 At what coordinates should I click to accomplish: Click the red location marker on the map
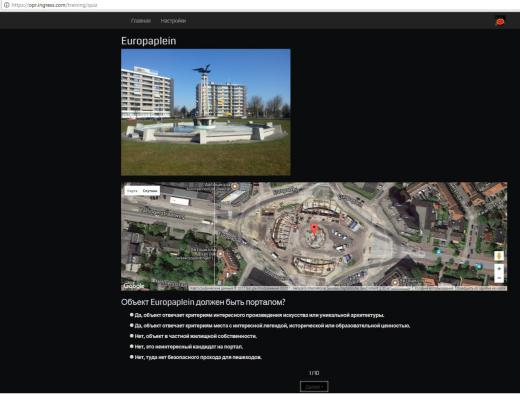[314, 230]
